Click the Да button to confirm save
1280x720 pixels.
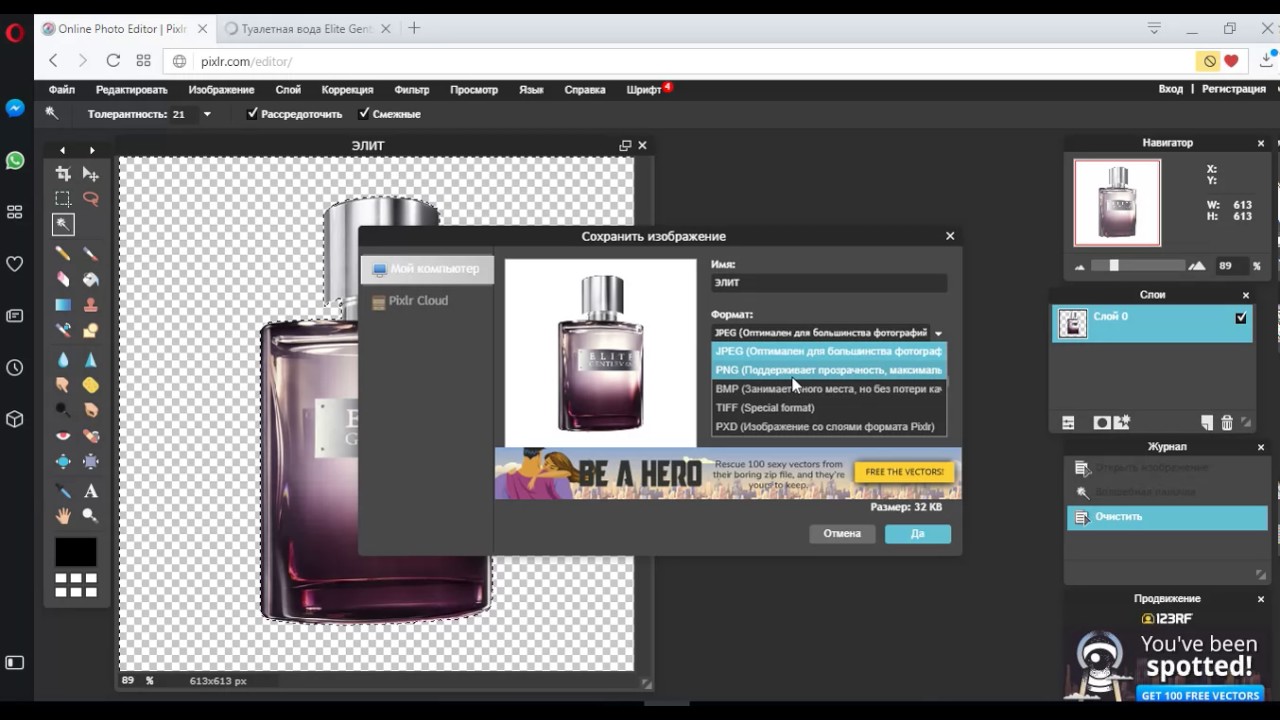coord(917,534)
